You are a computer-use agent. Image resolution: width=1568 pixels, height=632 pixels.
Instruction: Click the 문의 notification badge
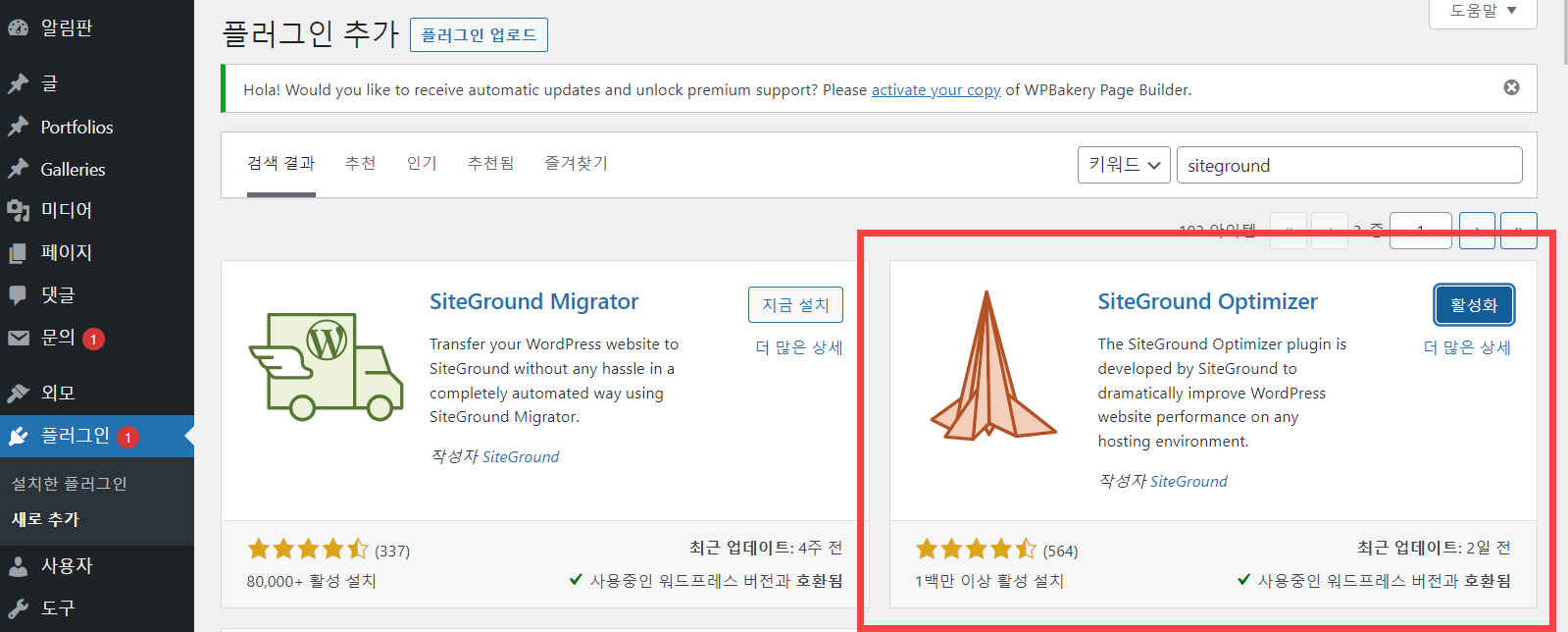click(x=93, y=339)
